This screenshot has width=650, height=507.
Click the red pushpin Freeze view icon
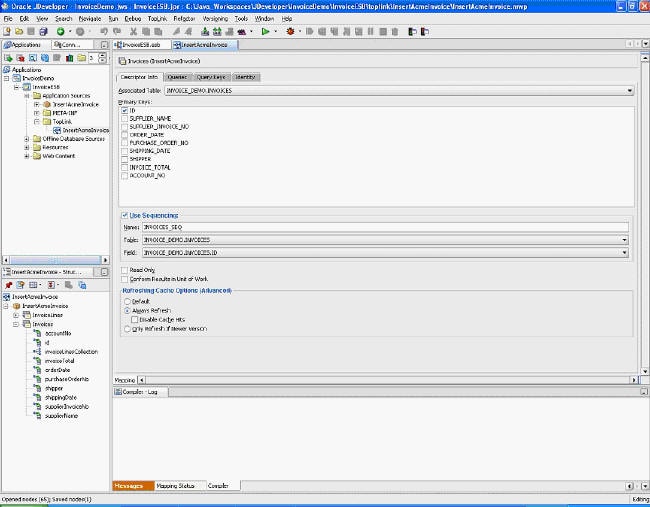8,285
